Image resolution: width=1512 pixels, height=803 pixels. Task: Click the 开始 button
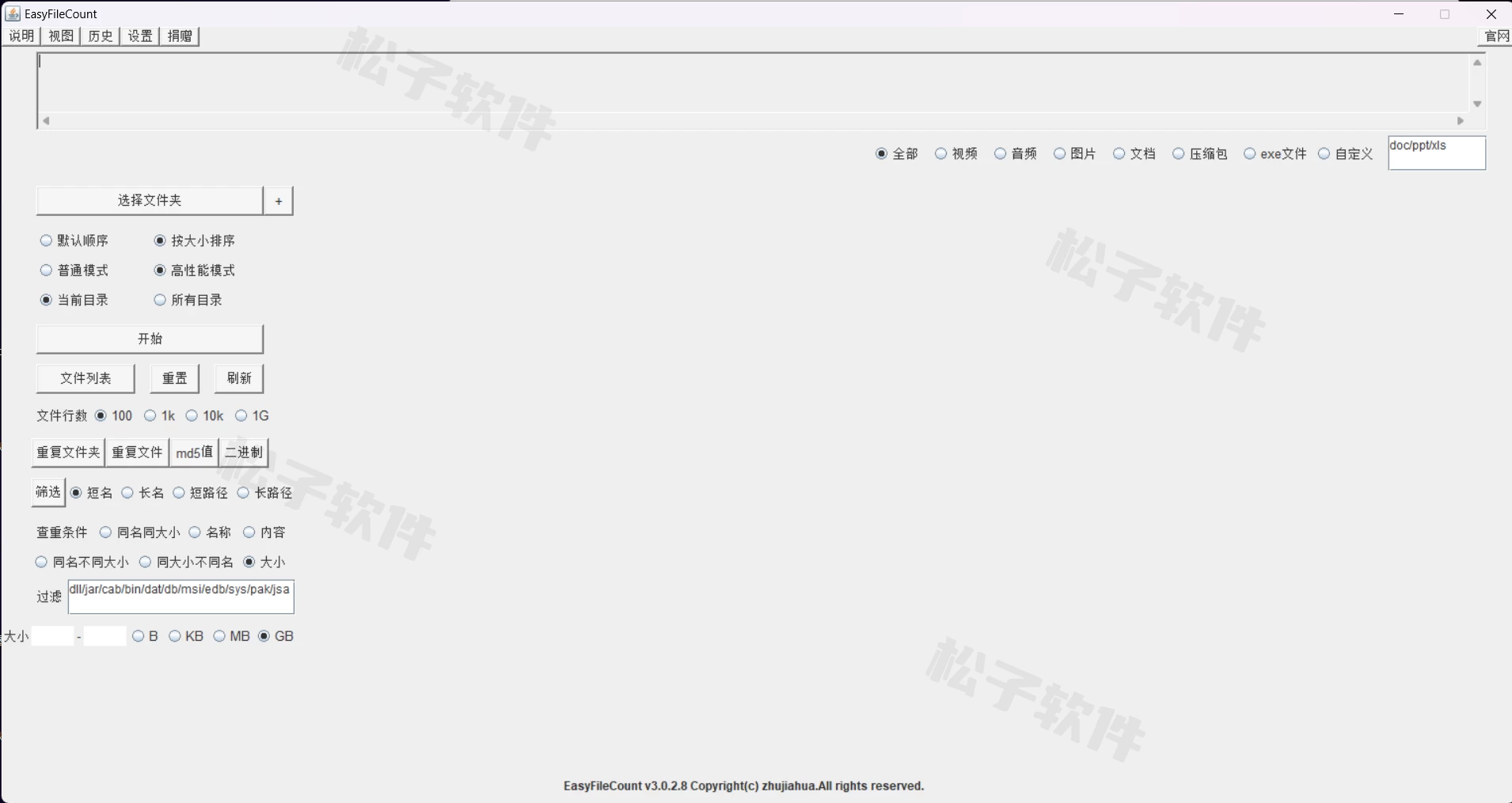click(150, 339)
